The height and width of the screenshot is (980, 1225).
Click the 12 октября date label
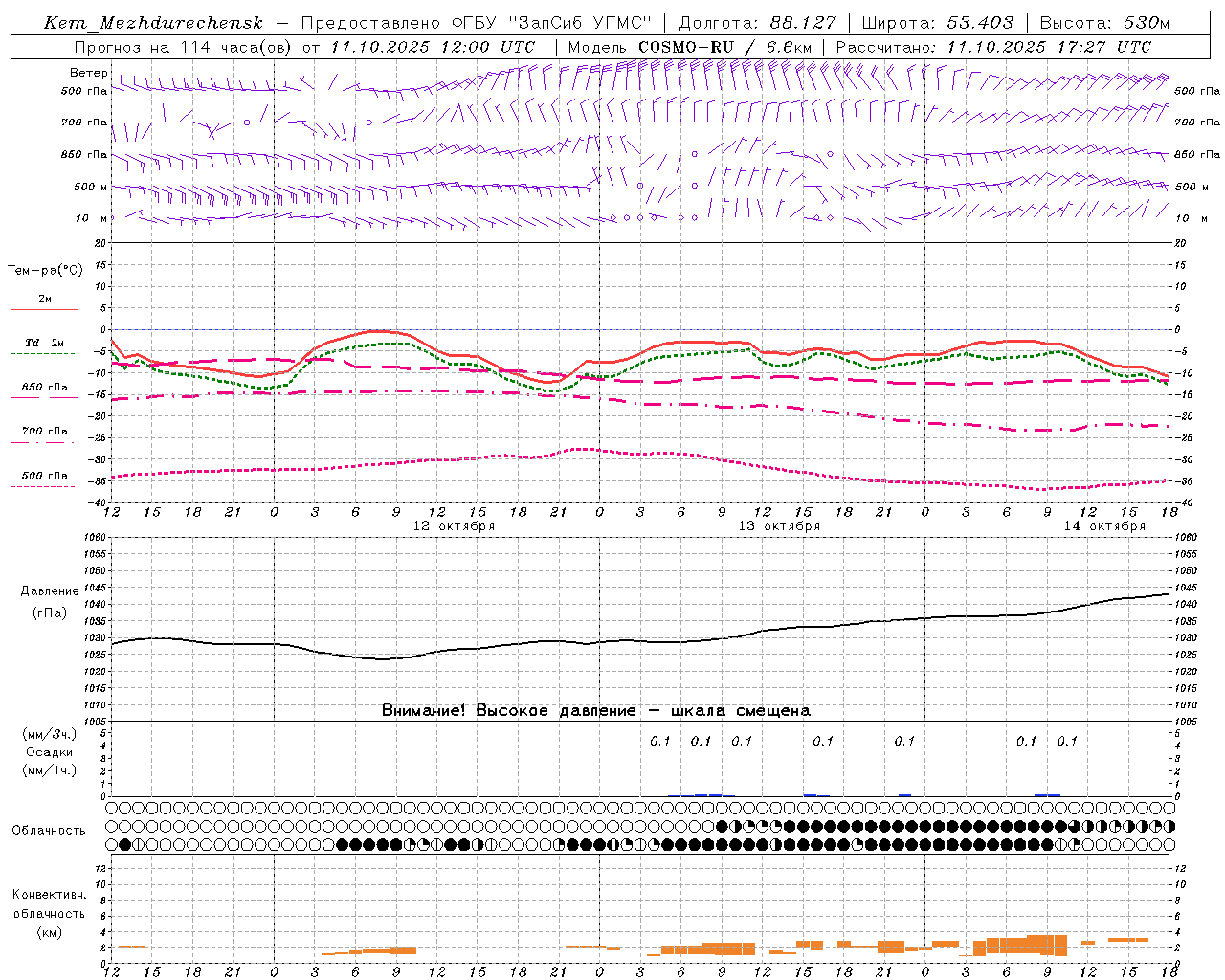(x=454, y=526)
